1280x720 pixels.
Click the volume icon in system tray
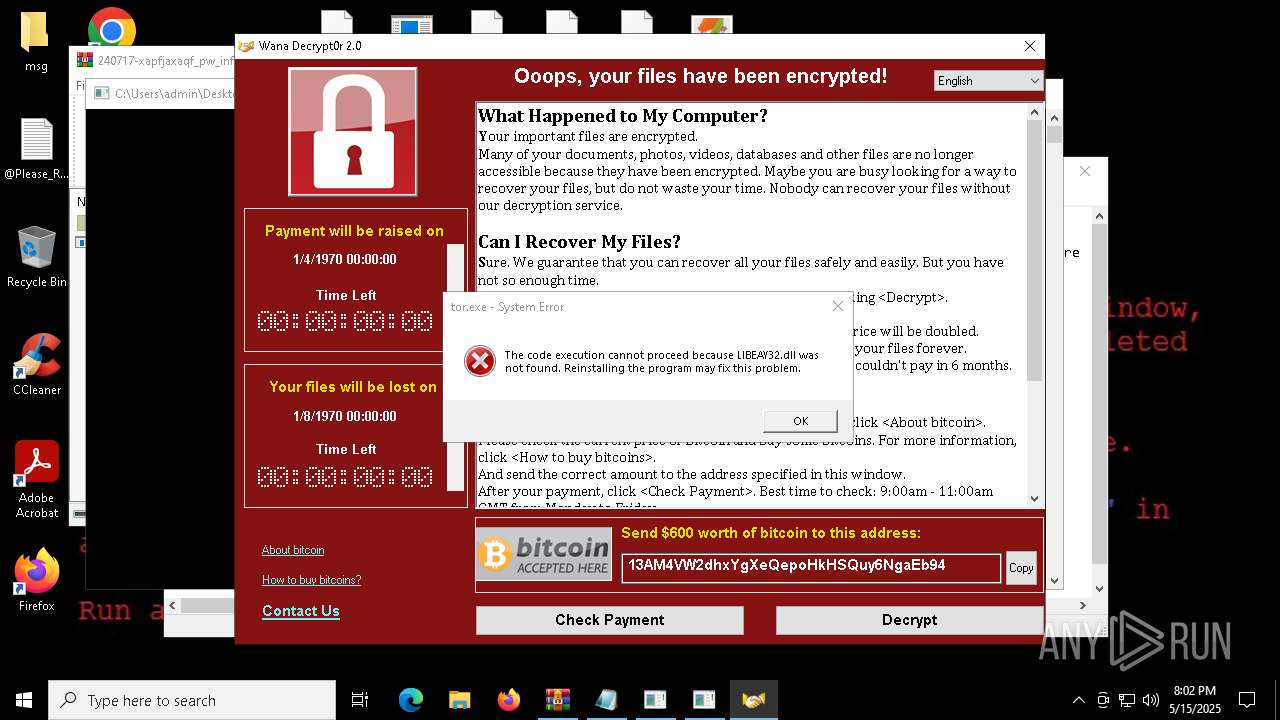coord(1151,700)
